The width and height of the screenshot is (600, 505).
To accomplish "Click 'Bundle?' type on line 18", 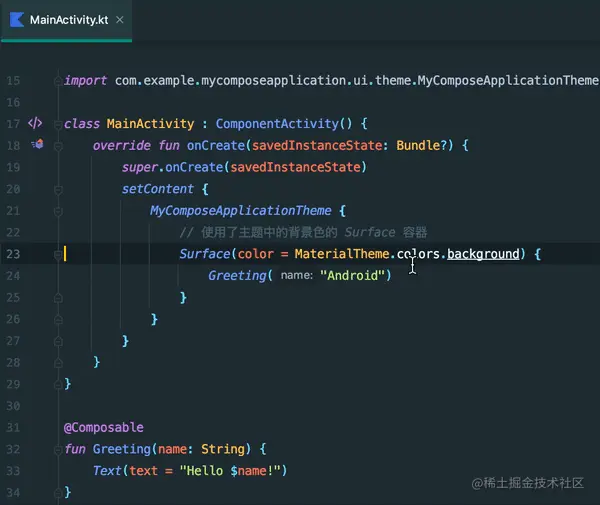I will pos(421,145).
